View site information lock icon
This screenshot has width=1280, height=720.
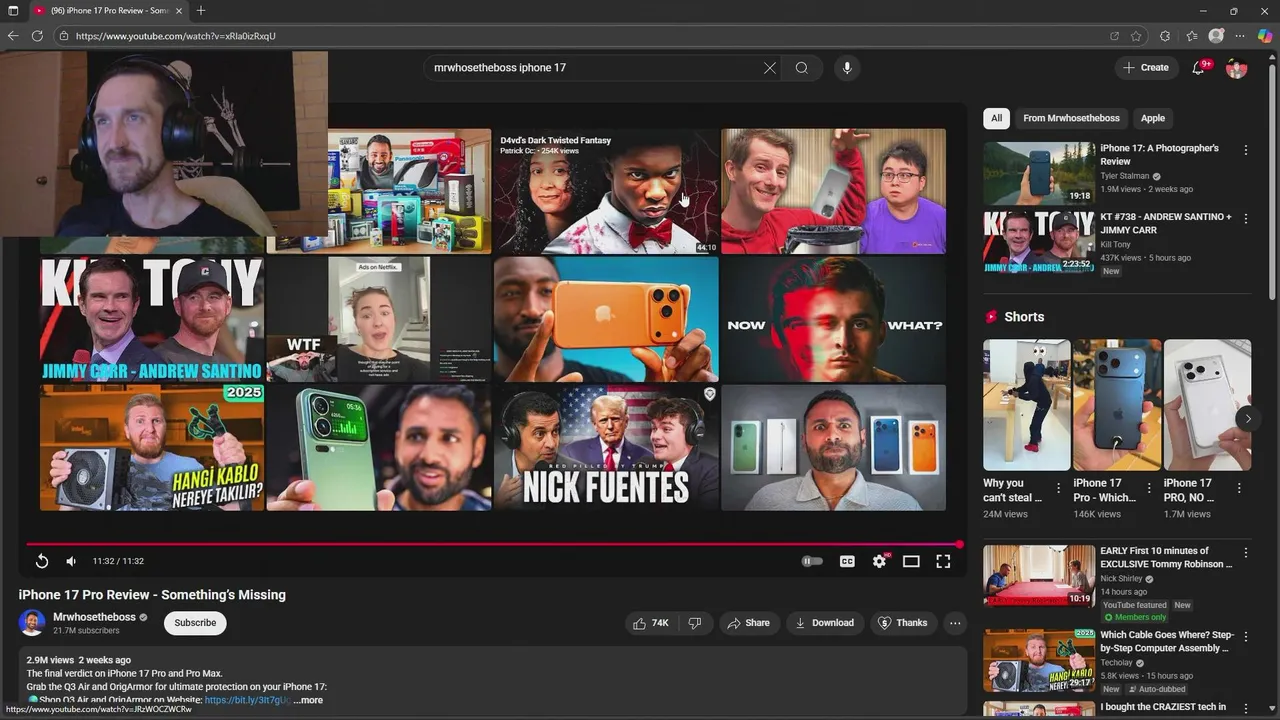pos(63,36)
